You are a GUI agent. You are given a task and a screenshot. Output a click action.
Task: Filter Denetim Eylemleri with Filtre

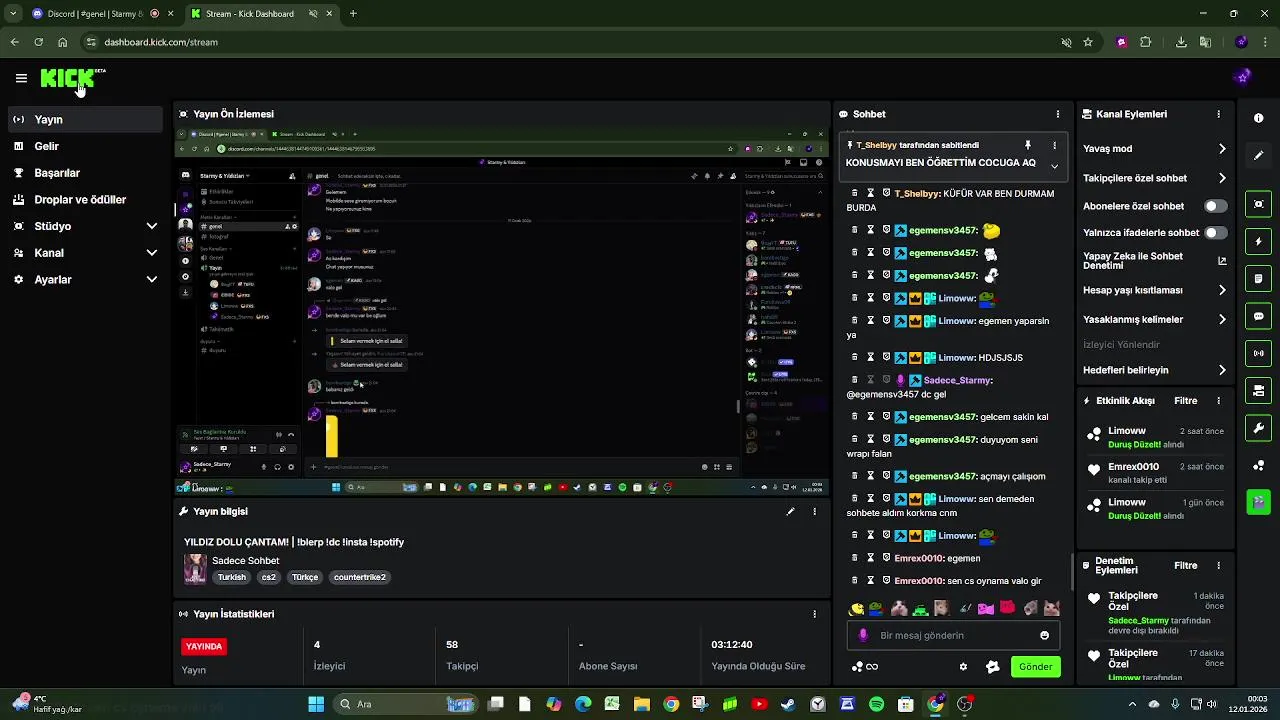1185,566
